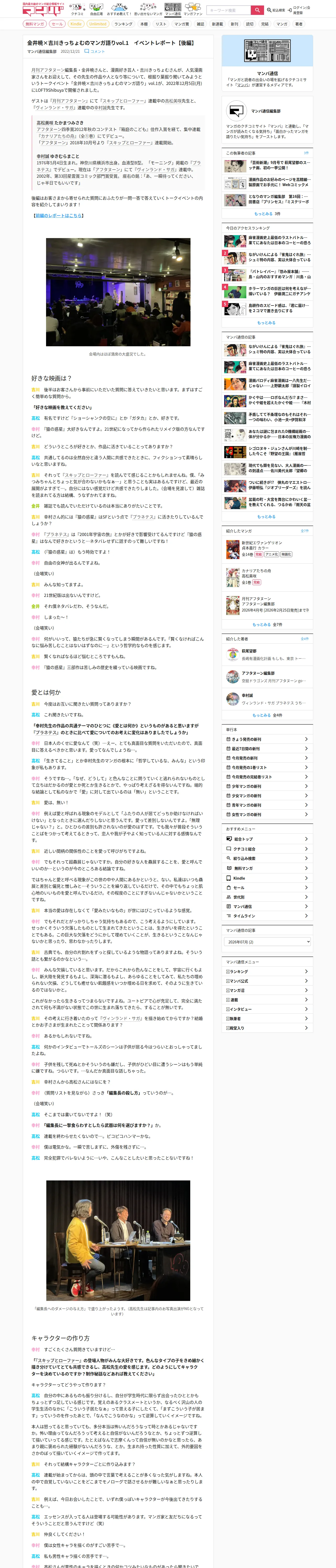Open the マンバ通信編集部 author link under title
The height and width of the screenshot is (1568, 336).
point(42,52)
